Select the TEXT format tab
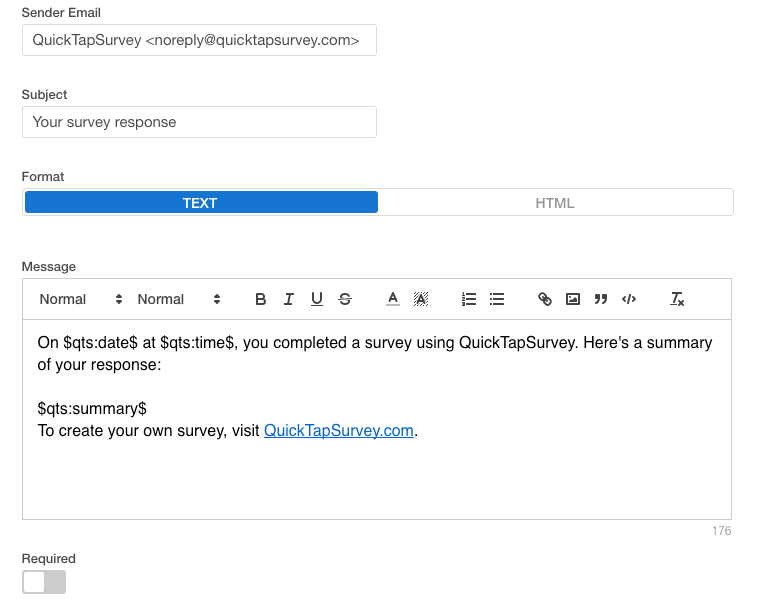 tap(201, 202)
